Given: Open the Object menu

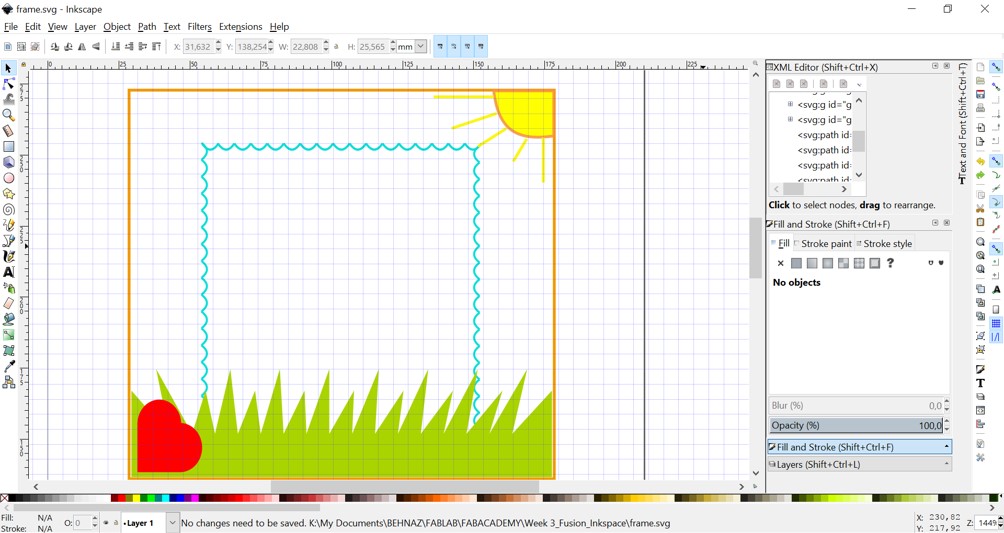Looking at the screenshot, I should coord(117,27).
